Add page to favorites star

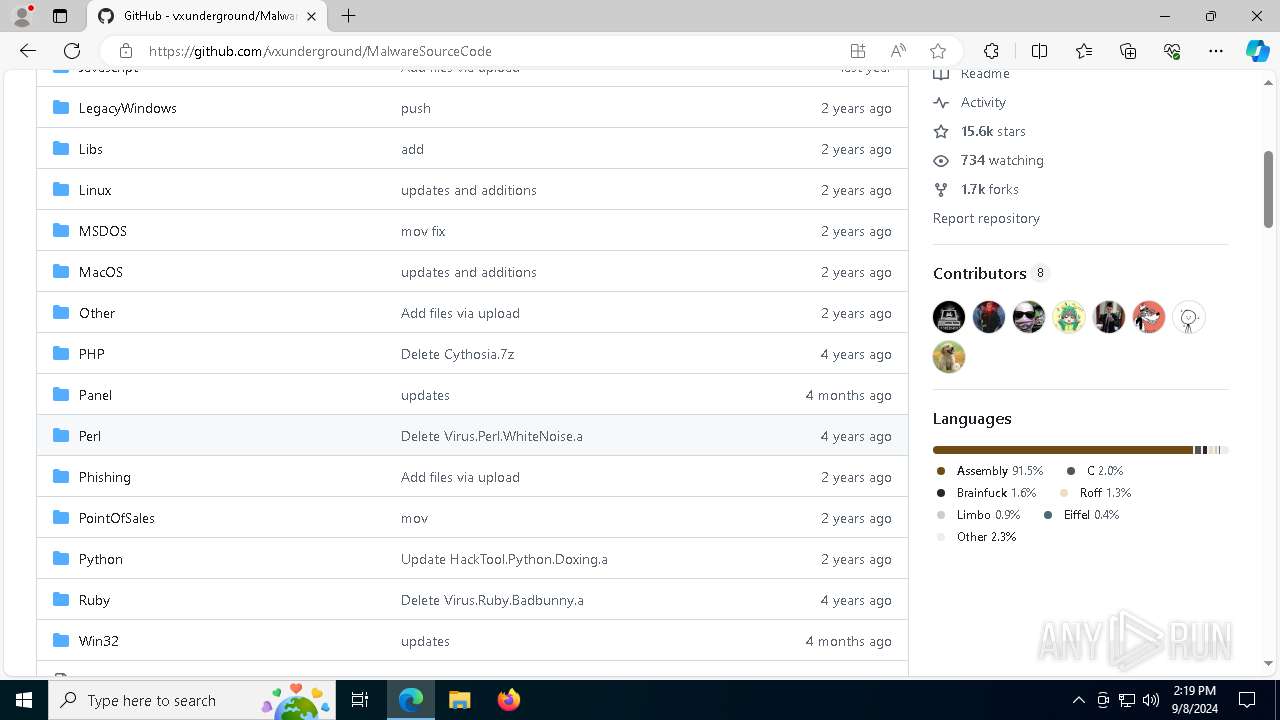pyautogui.click(x=938, y=51)
